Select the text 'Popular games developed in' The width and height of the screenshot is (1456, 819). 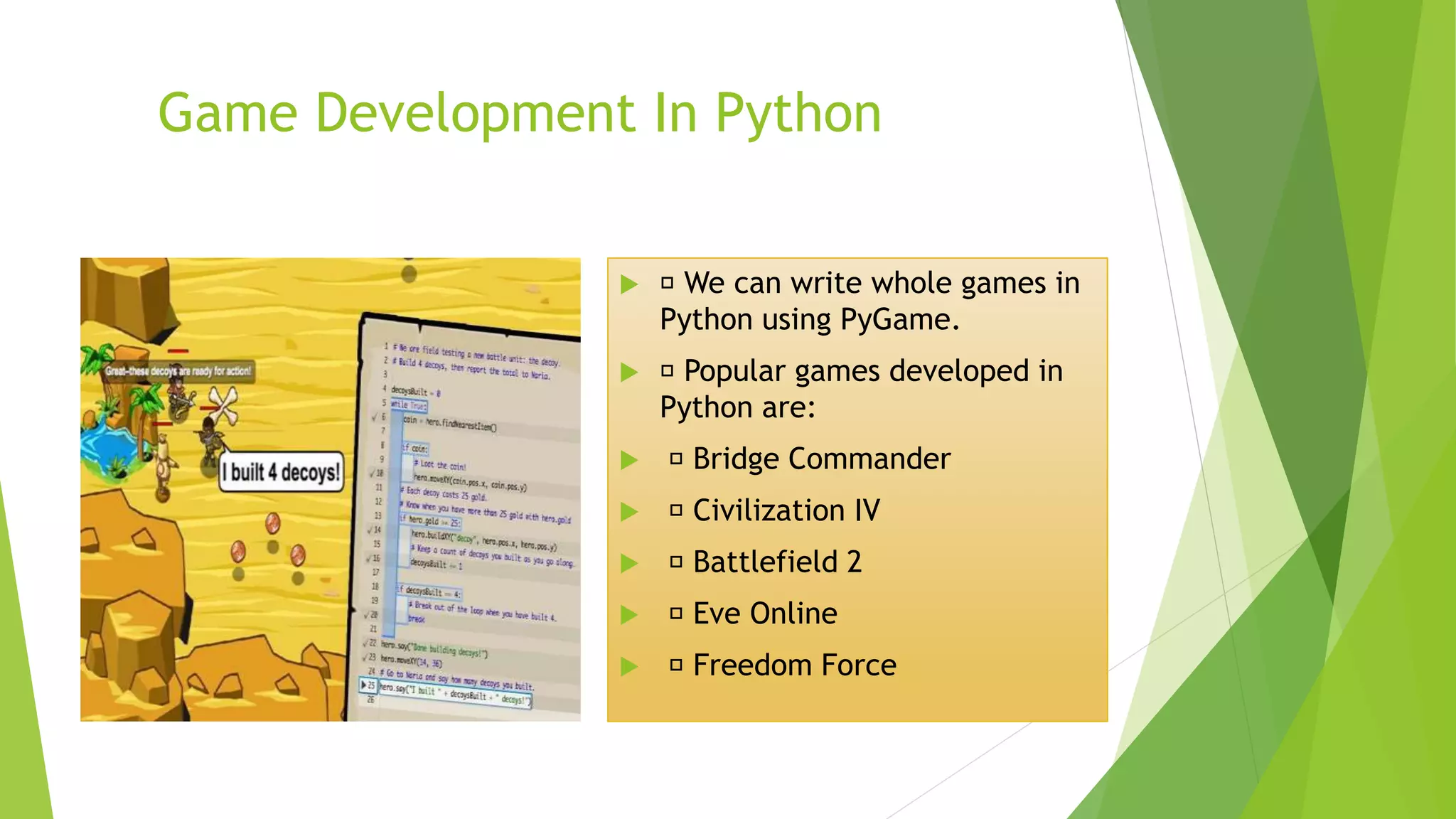click(873, 371)
